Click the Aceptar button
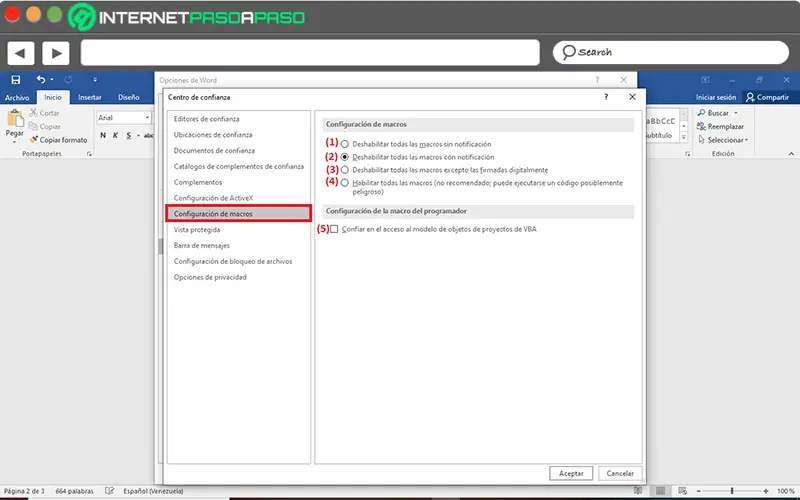This screenshot has height=500, width=800. pos(571,473)
